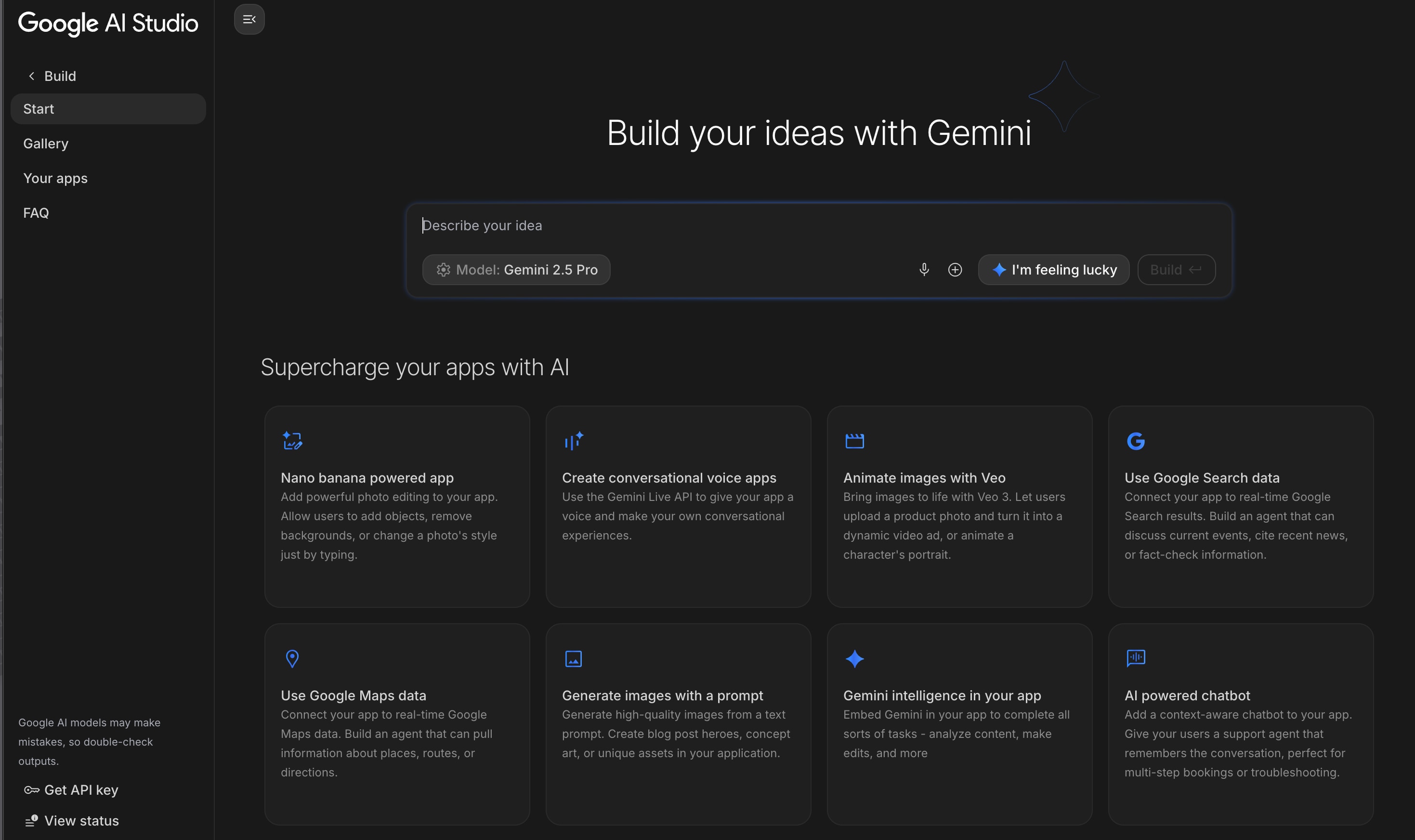Click the Build submit button

click(1176, 269)
